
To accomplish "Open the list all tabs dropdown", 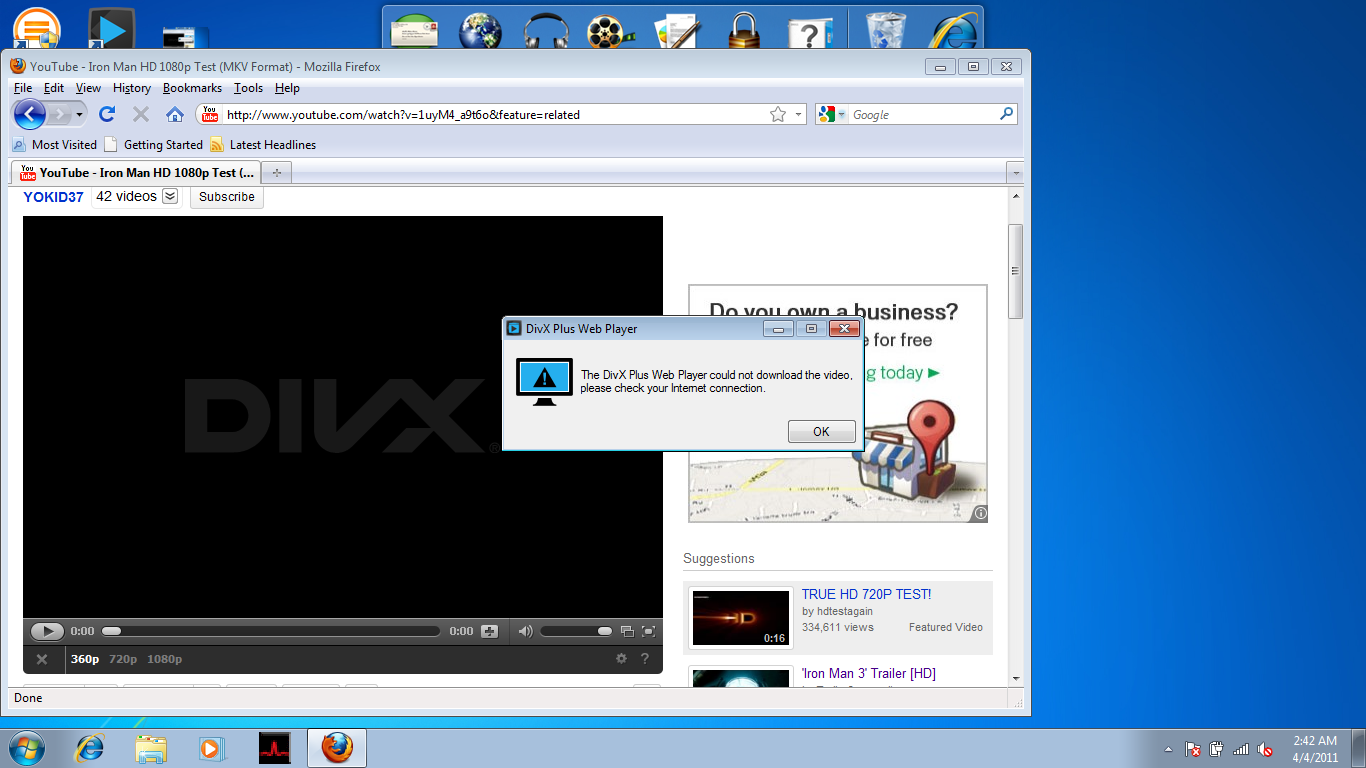I will [x=1015, y=172].
